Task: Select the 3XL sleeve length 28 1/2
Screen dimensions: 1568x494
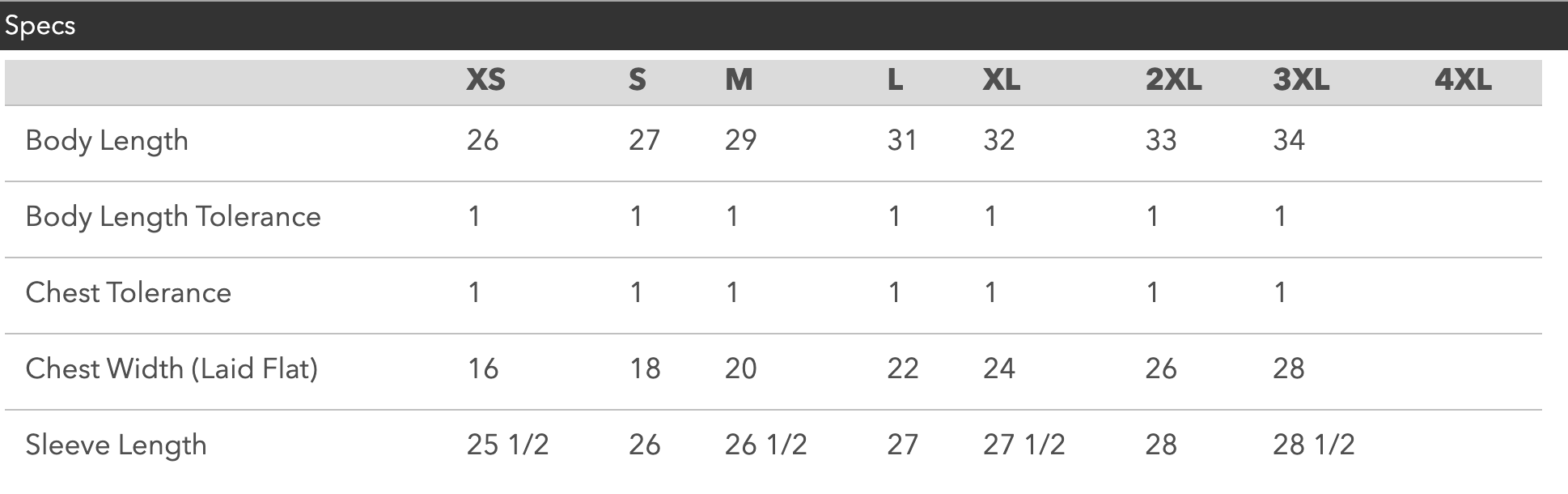Action: pyautogui.click(x=1313, y=445)
